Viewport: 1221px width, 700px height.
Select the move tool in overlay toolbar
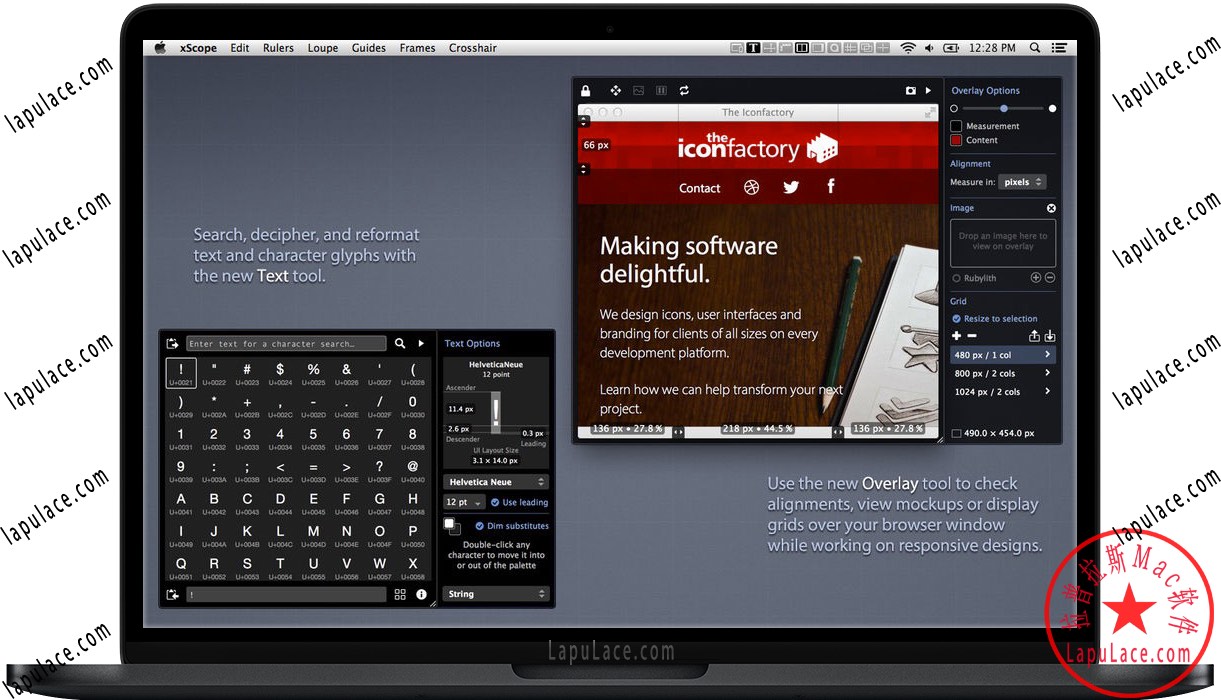click(615, 90)
